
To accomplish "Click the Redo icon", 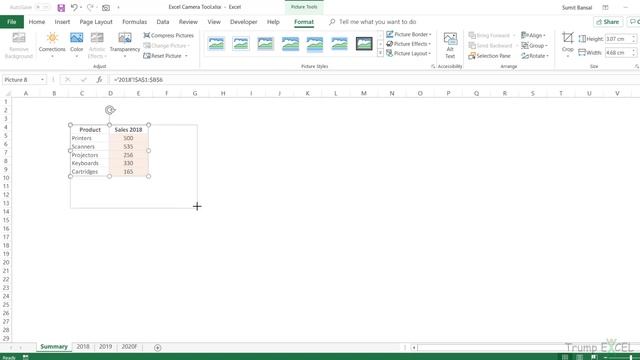I will pyautogui.click(x=90, y=7).
